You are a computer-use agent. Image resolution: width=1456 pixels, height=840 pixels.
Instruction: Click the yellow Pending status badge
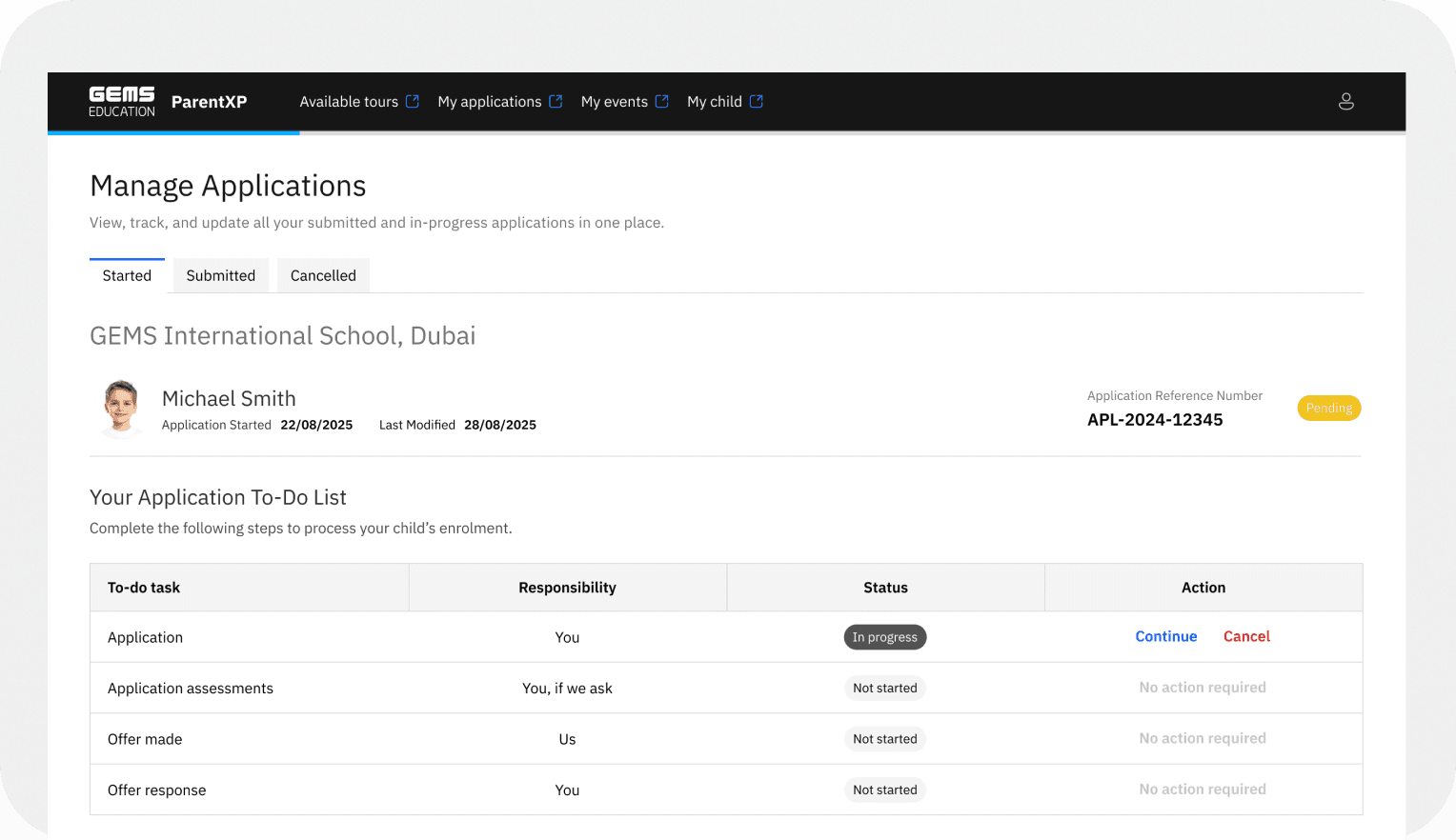coord(1328,408)
